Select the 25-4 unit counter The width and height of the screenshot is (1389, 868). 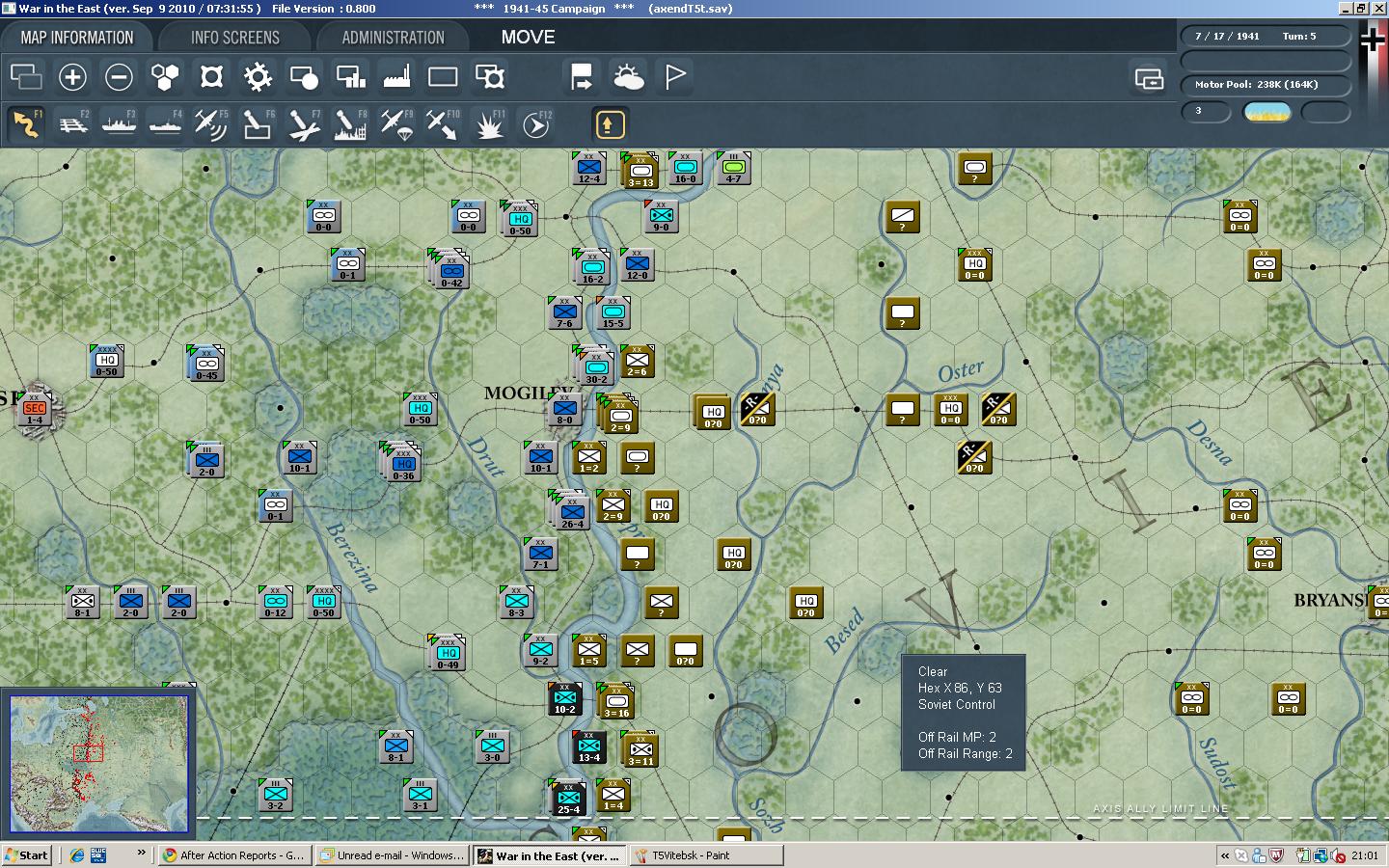coord(568,797)
